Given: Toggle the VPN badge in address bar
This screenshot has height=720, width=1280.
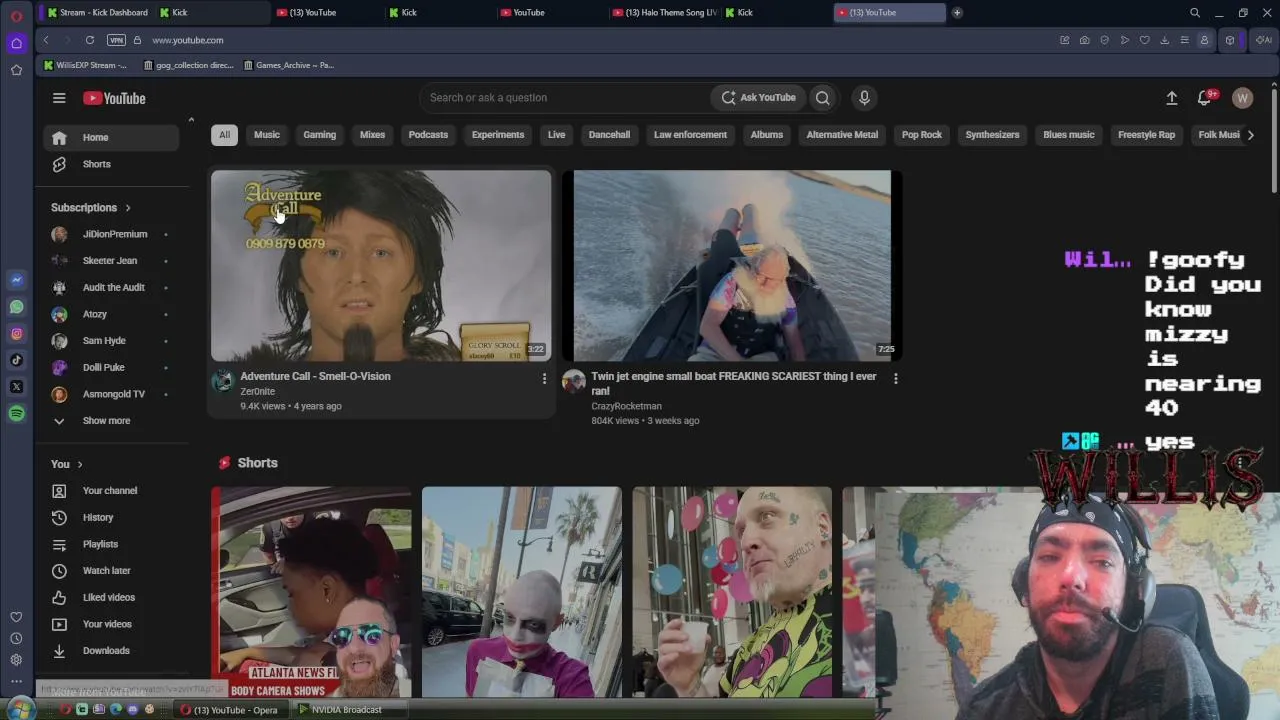Looking at the screenshot, I should tap(116, 40).
